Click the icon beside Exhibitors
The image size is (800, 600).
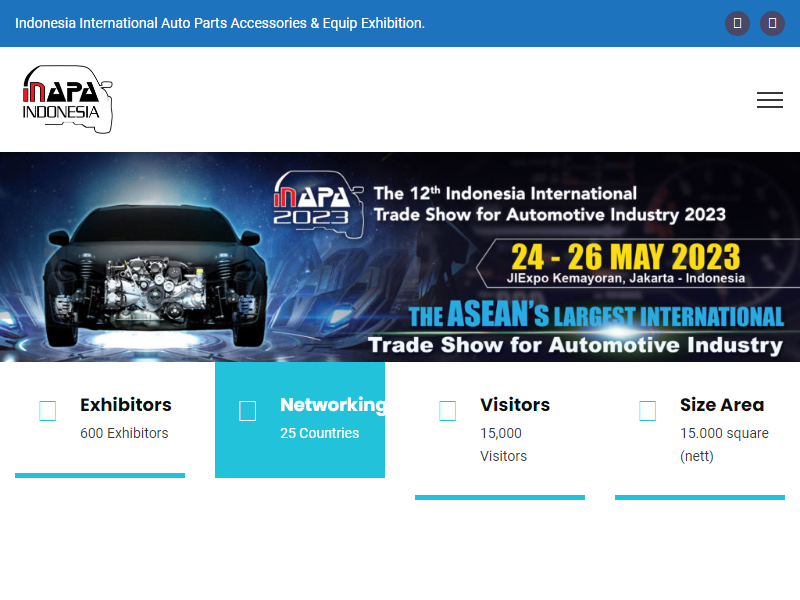click(x=47, y=411)
